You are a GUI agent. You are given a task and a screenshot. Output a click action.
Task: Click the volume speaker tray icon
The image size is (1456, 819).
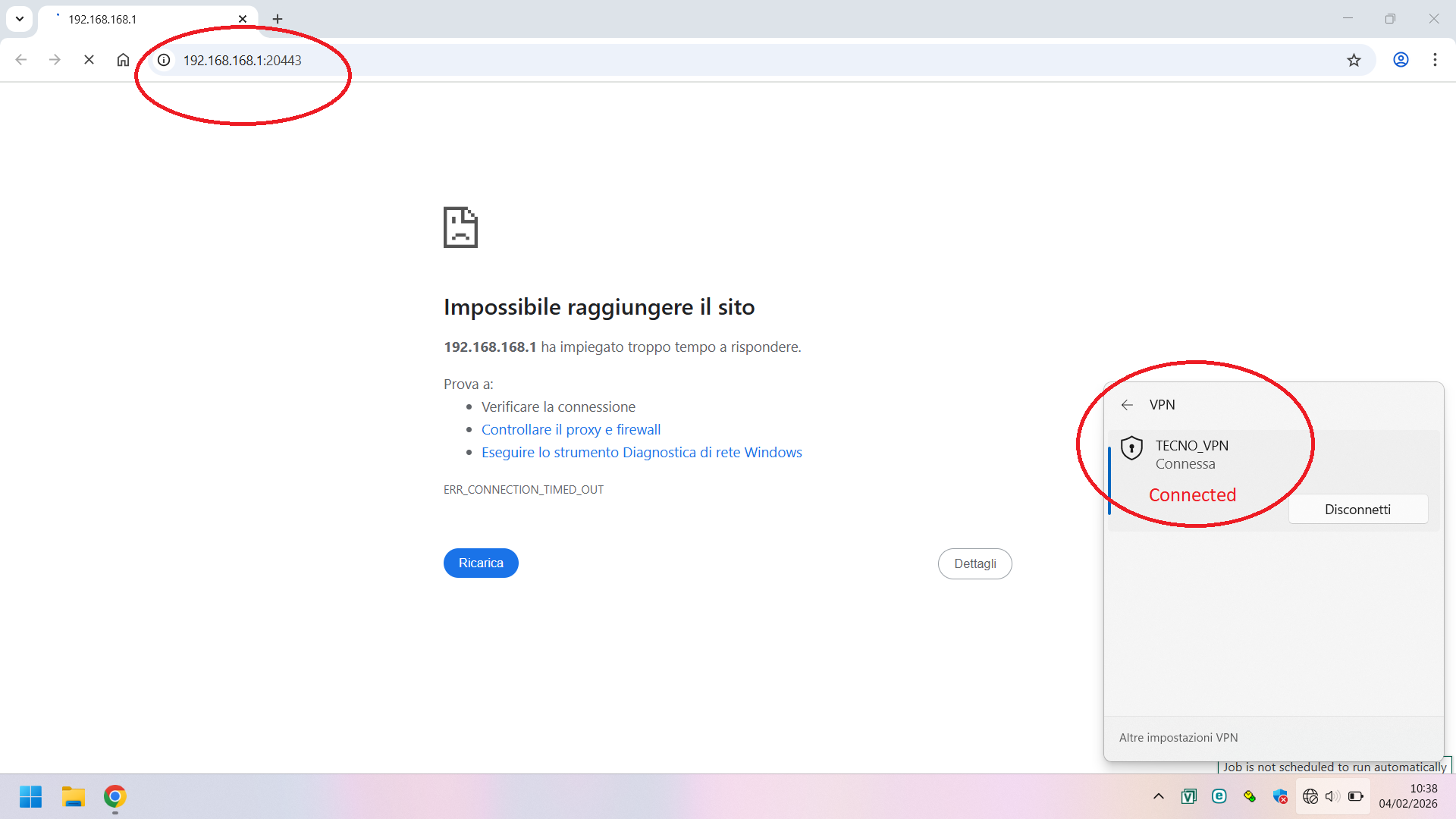tap(1332, 796)
